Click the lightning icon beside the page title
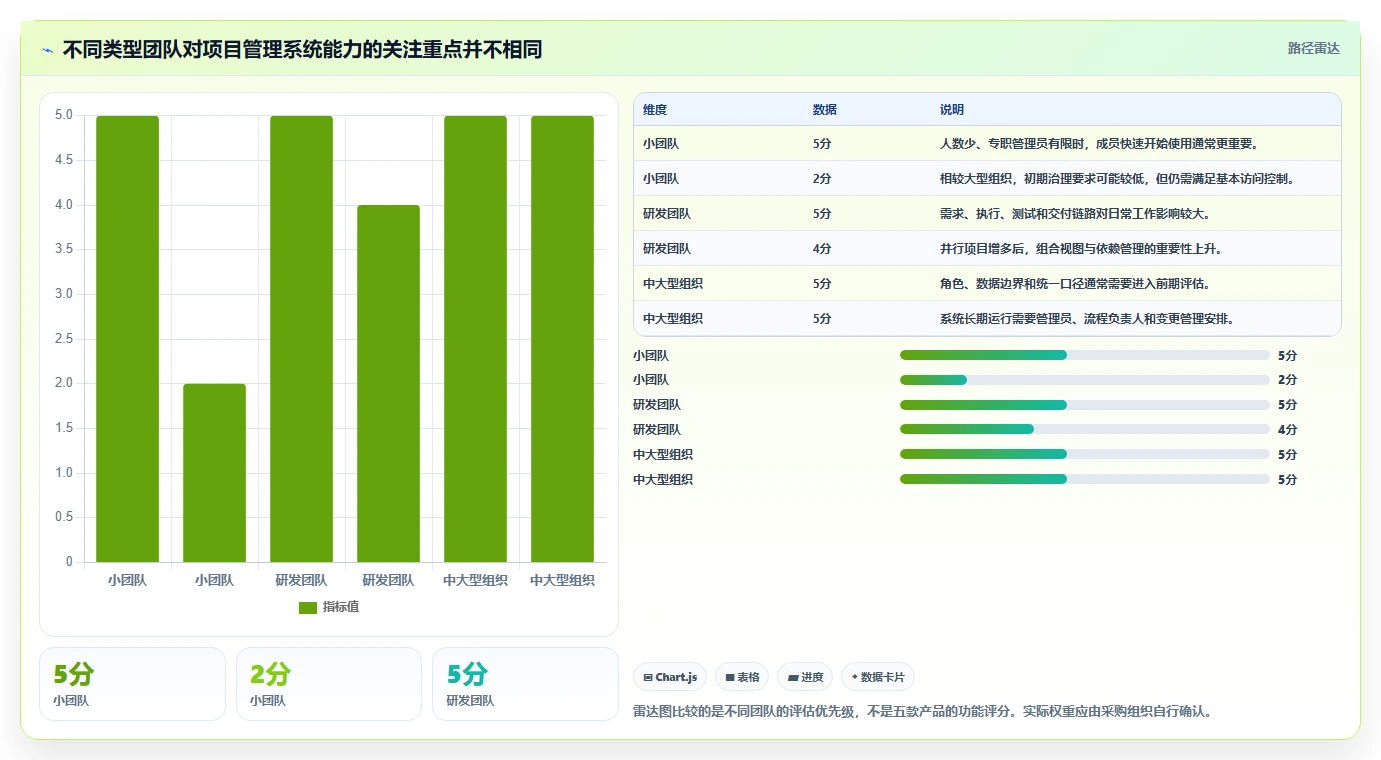 48,50
